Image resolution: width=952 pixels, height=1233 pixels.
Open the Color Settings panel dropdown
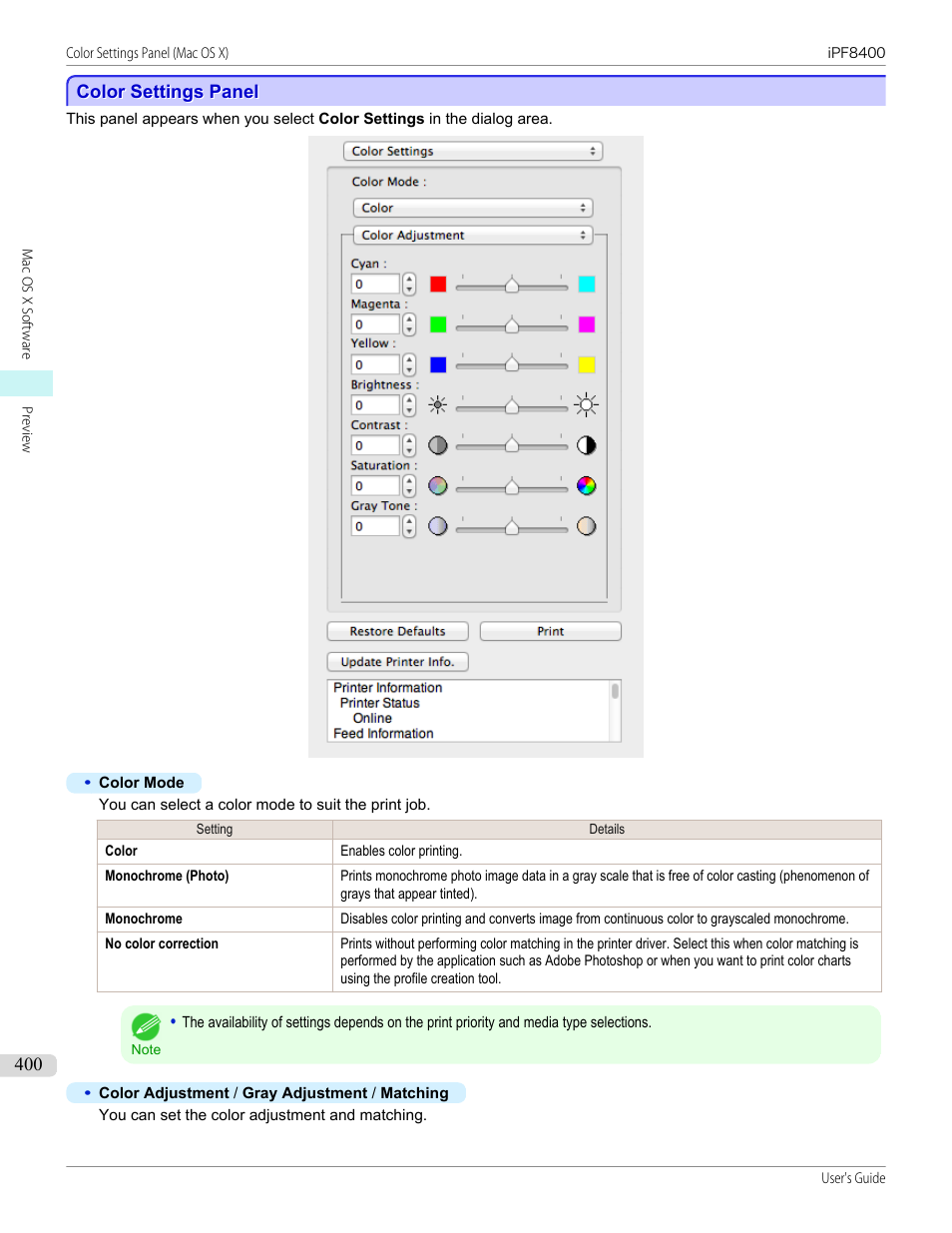(472, 152)
